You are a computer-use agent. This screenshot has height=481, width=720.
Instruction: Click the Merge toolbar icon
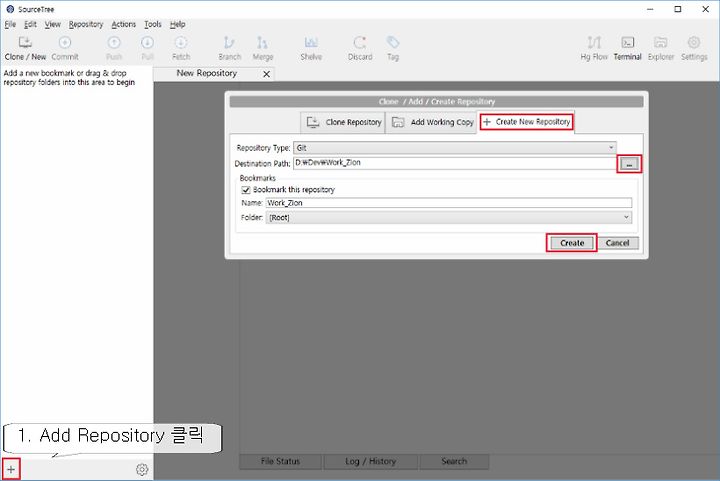262,43
